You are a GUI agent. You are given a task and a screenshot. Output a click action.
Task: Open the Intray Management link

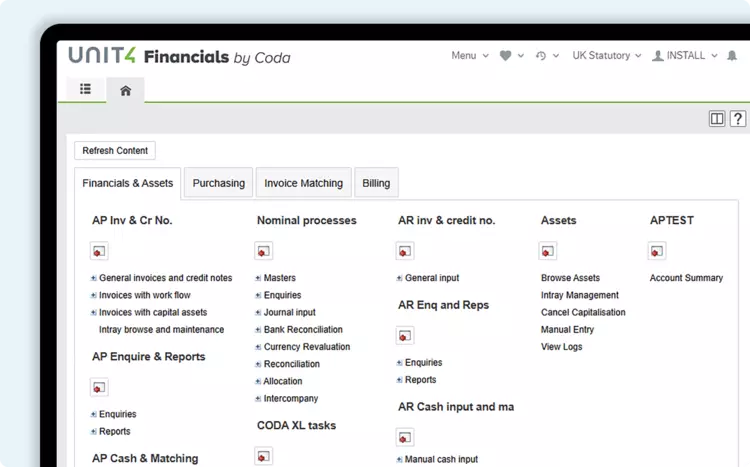(580, 295)
